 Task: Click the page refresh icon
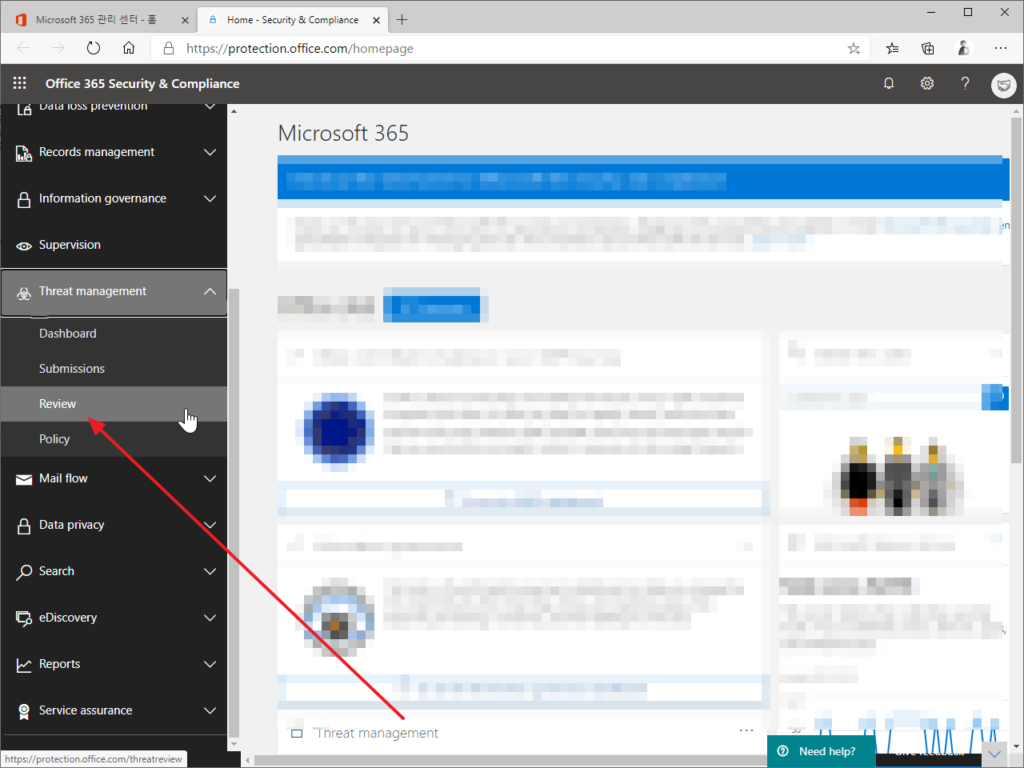click(x=93, y=48)
